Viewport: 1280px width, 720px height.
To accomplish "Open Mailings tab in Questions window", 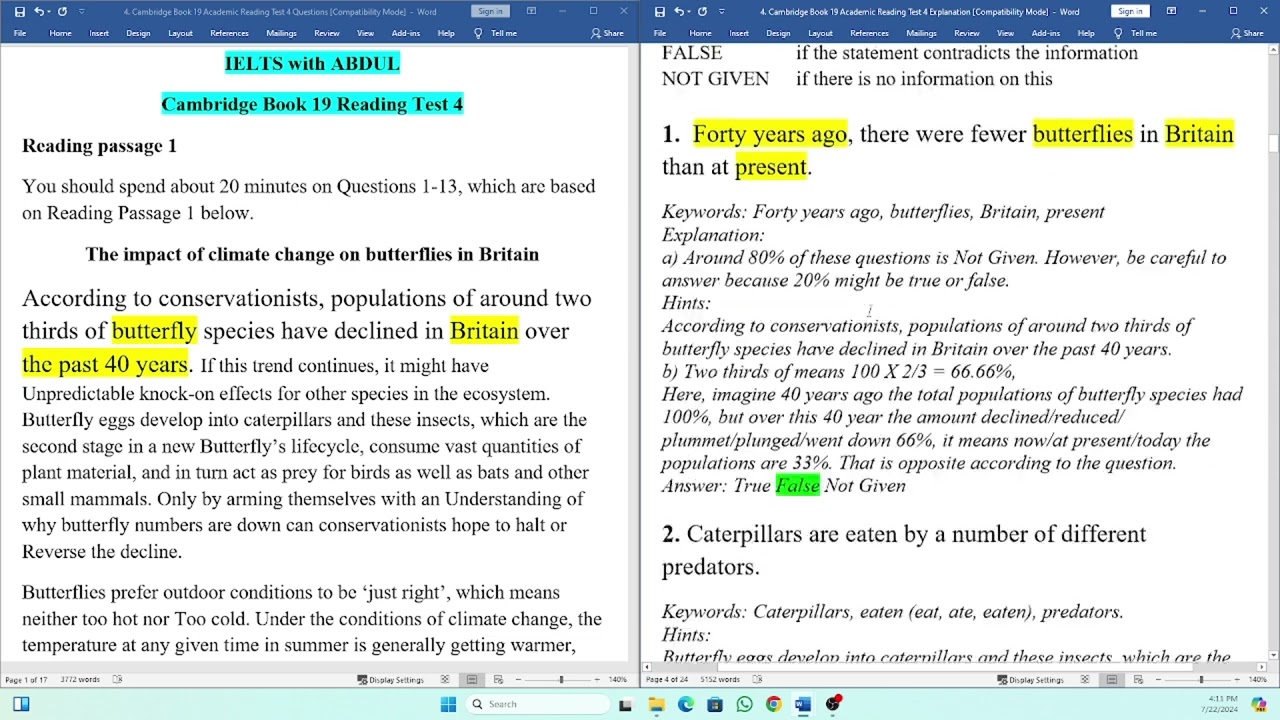I will (281, 33).
